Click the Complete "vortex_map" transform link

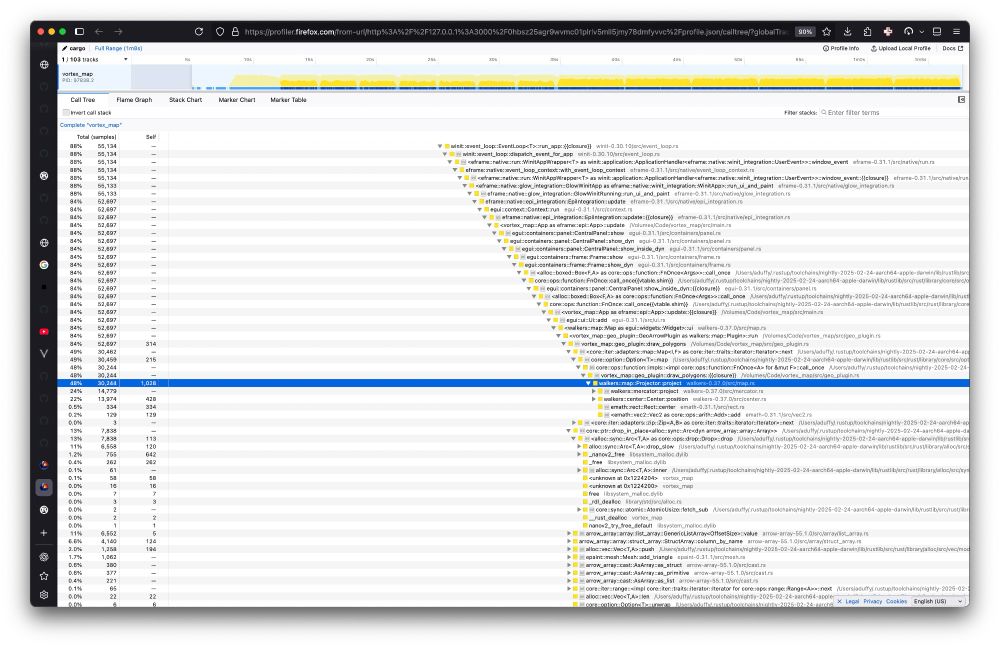click(x=91, y=125)
